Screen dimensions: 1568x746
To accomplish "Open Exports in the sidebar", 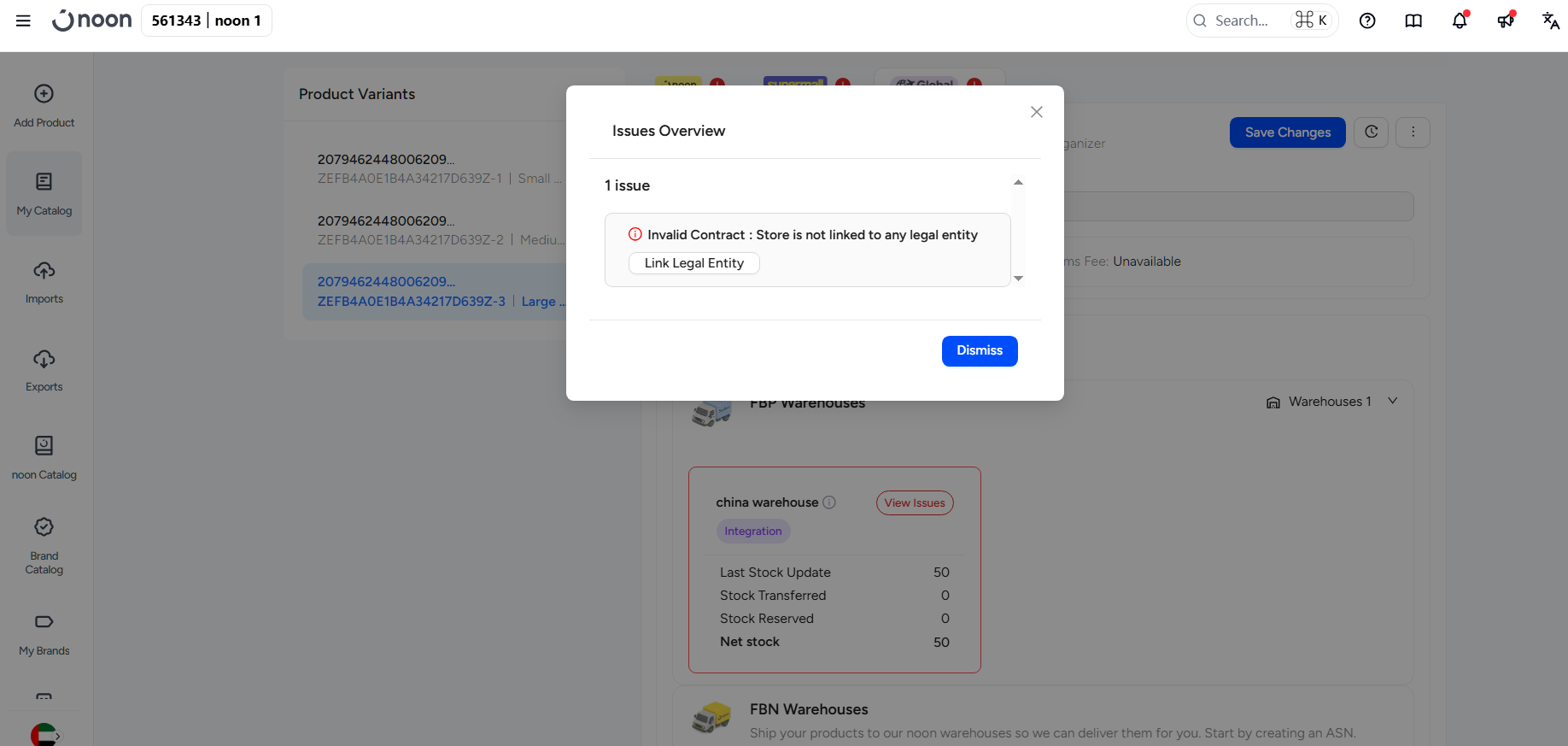I will pos(44,371).
